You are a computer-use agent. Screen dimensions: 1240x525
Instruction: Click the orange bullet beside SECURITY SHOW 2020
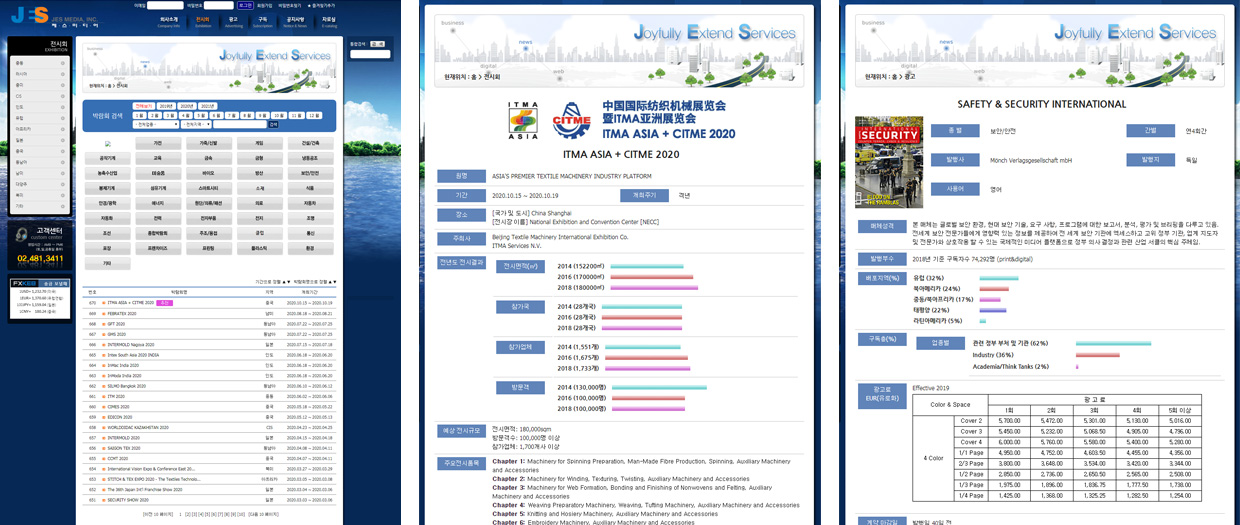pos(104,500)
